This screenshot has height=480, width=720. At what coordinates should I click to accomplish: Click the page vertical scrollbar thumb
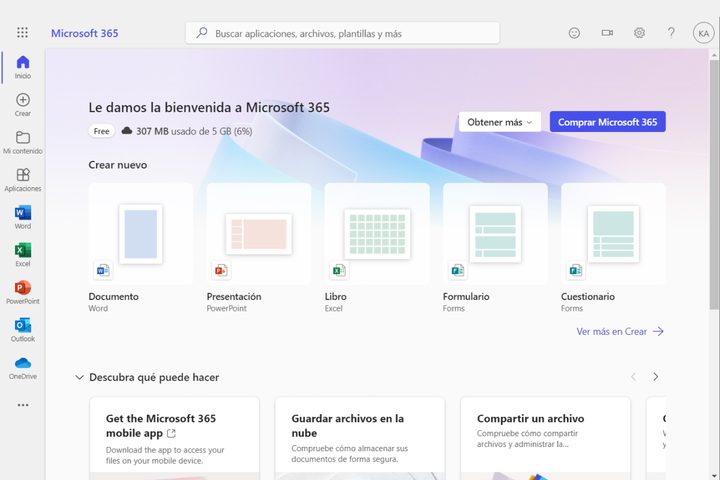pyautogui.click(x=714, y=184)
